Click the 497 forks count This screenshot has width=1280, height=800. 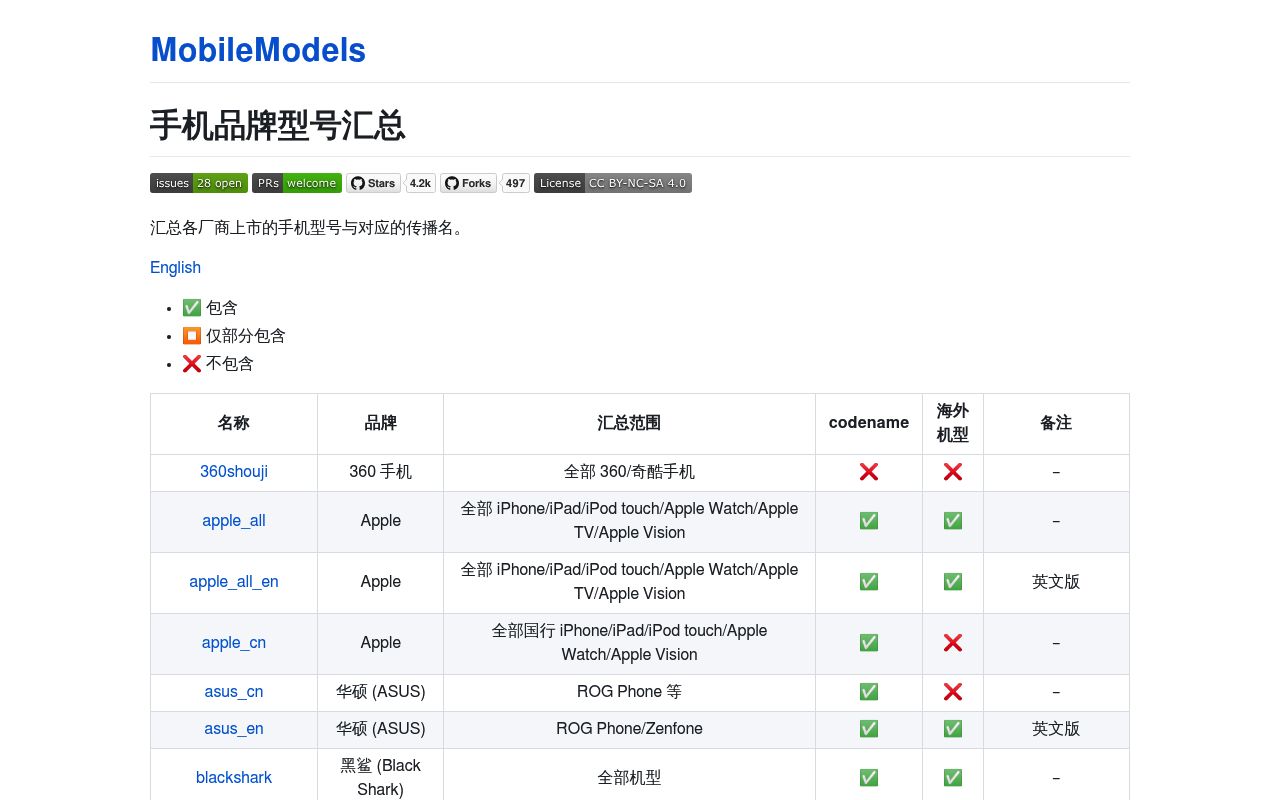pyautogui.click(x=515, y=183)
